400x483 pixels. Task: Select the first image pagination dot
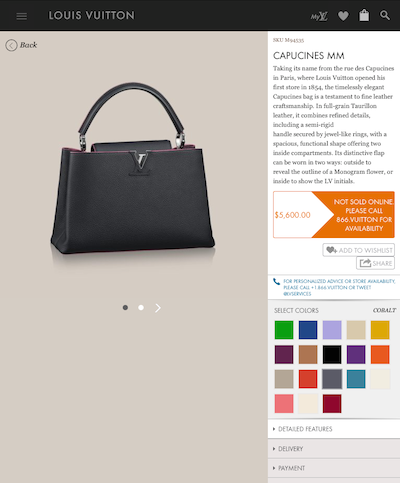click(125, 307)
